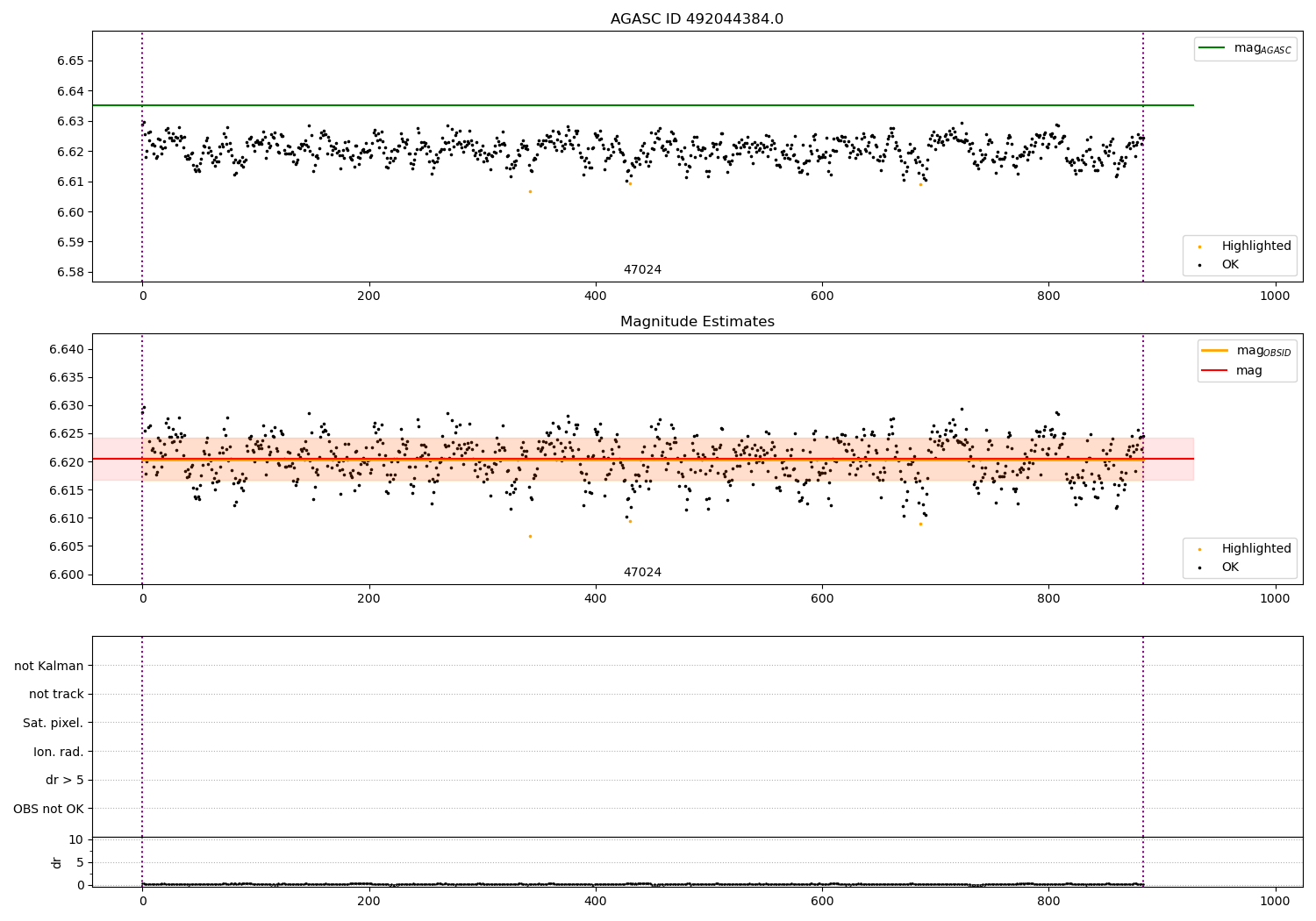The image size is (1316, 921).
Task: Click the green mag AGASC line in top plot
Action: click(x=643, y=105)
